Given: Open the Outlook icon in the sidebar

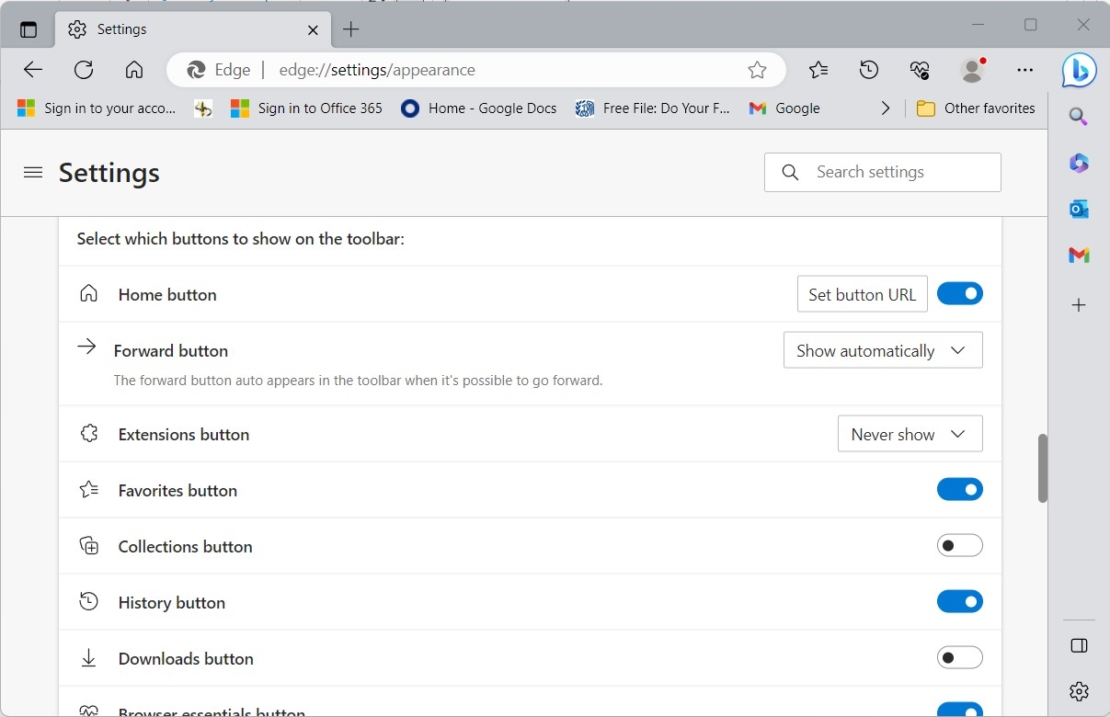Looking at the screenshot, I should [x=1079, y=209].
